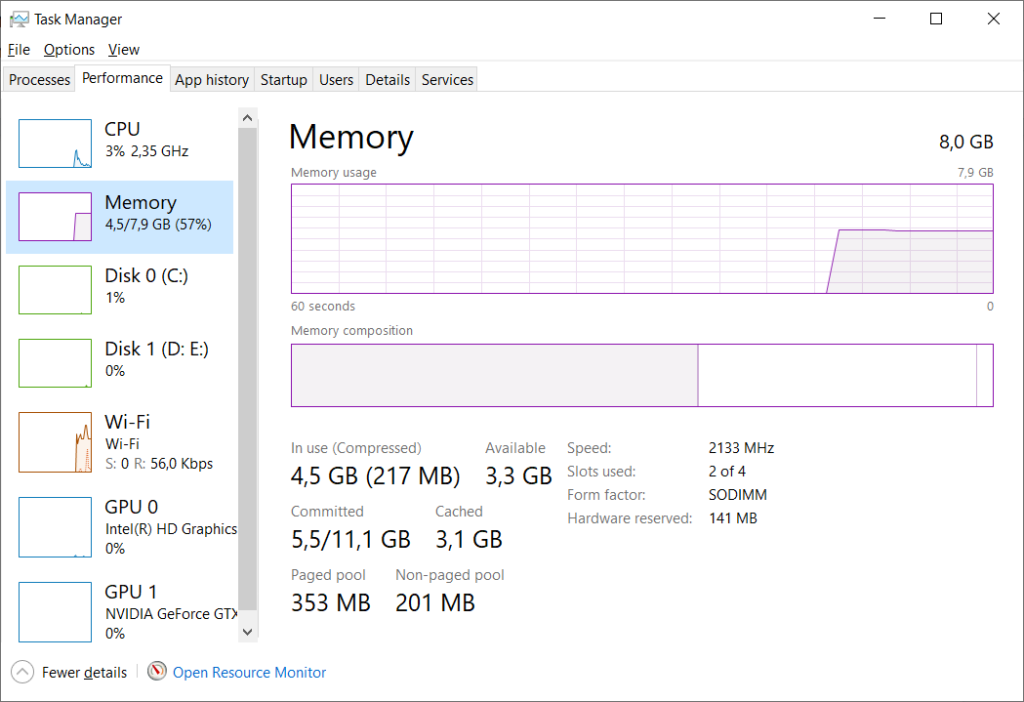Click the 'Disk 1 (D: E:)' label

click(x=157, y=349)
